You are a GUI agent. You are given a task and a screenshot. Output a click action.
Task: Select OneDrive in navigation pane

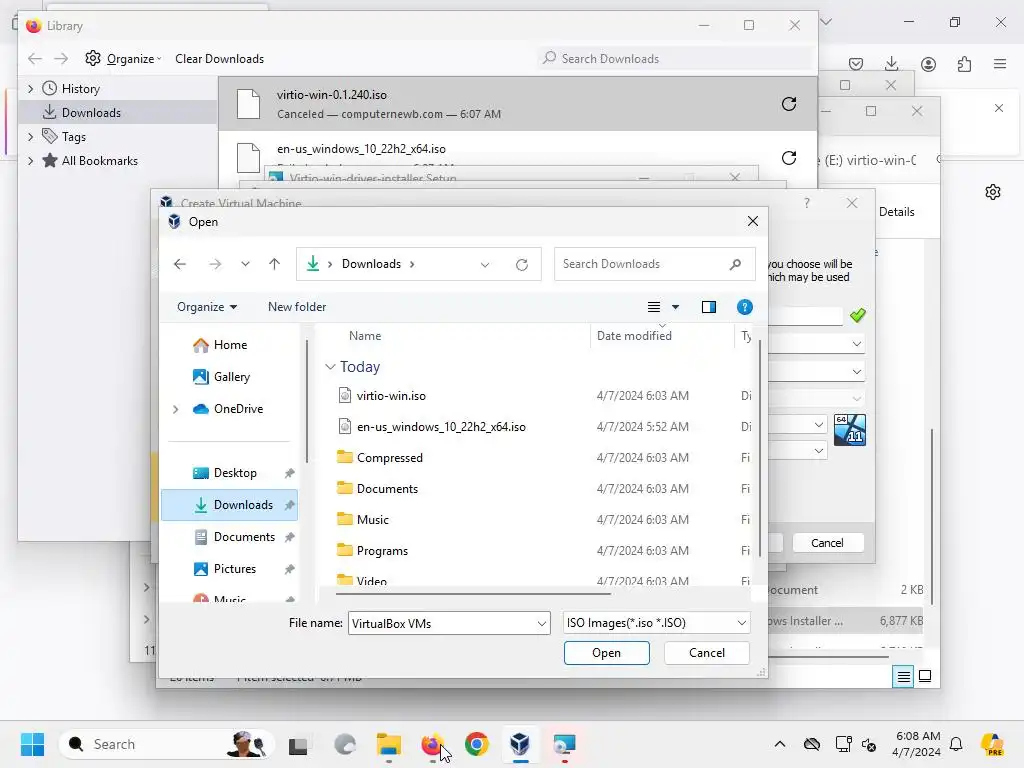238,409
